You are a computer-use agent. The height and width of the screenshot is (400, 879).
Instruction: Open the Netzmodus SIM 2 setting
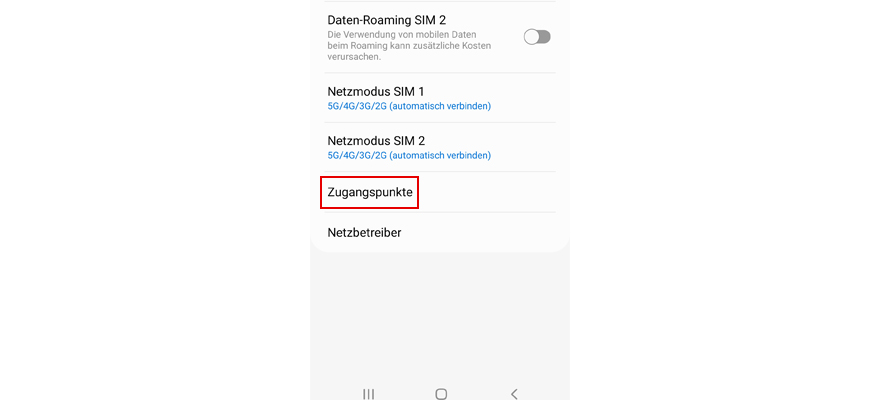(440, 147)
